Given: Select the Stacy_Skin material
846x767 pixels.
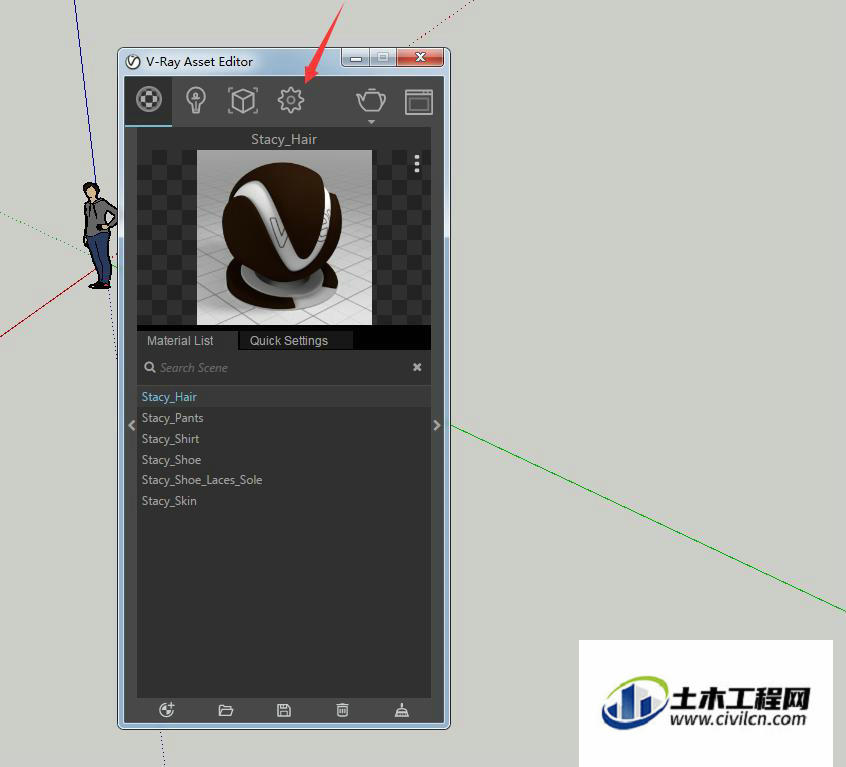Looking at the screenshot, I should click(x=284, y=501).
